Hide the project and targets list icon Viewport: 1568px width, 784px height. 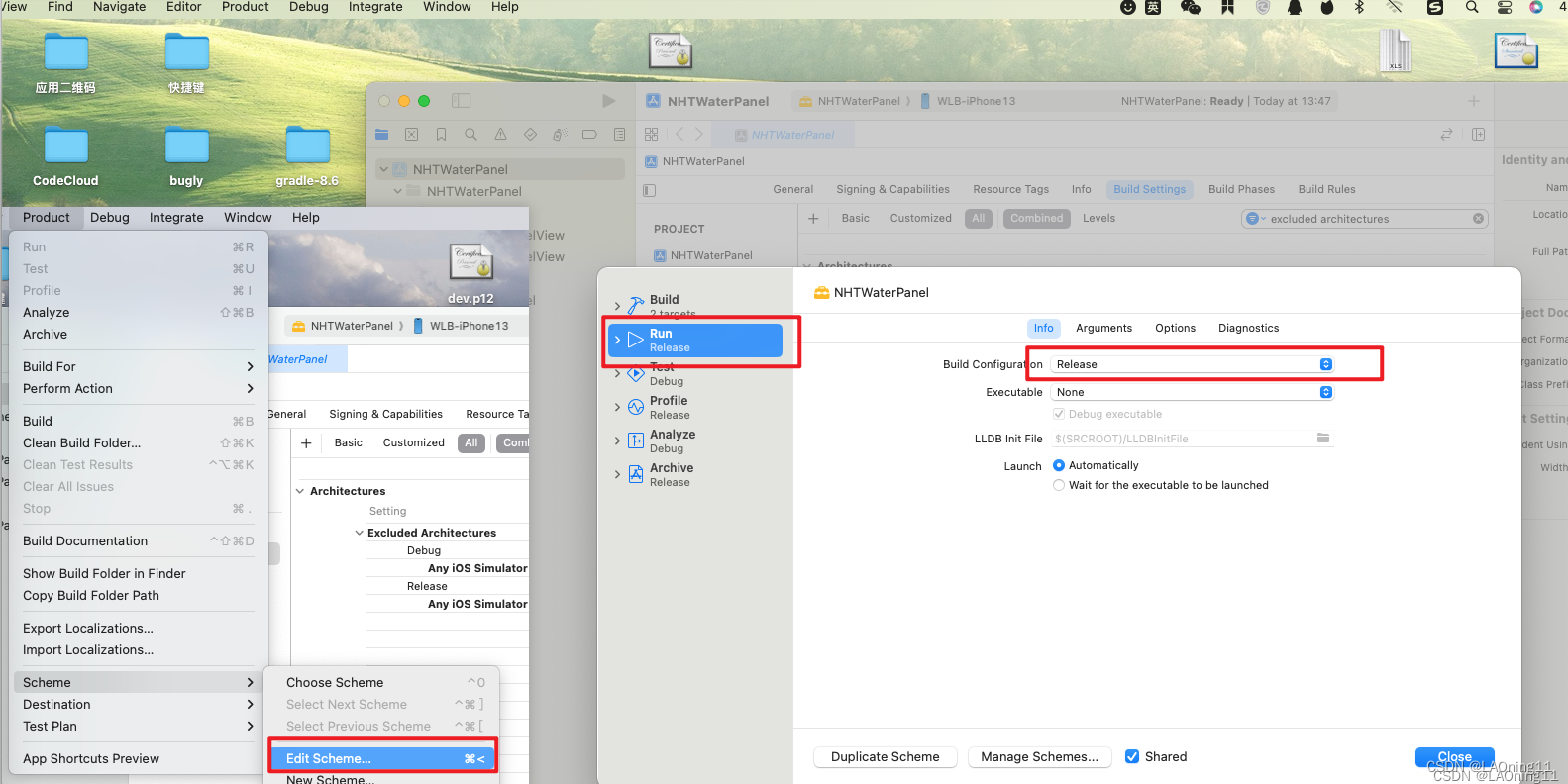point(650,189)
